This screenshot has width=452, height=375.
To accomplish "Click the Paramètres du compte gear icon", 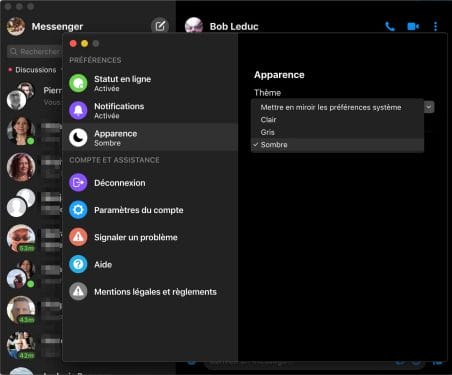I will pos(78,210).
